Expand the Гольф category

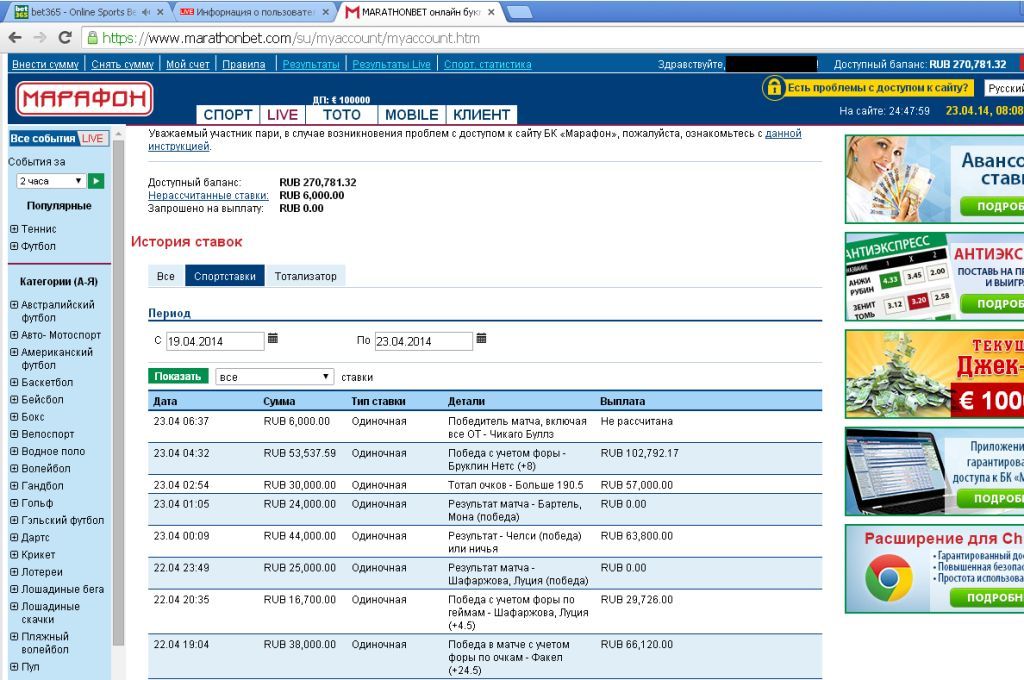tap(14, 503)
